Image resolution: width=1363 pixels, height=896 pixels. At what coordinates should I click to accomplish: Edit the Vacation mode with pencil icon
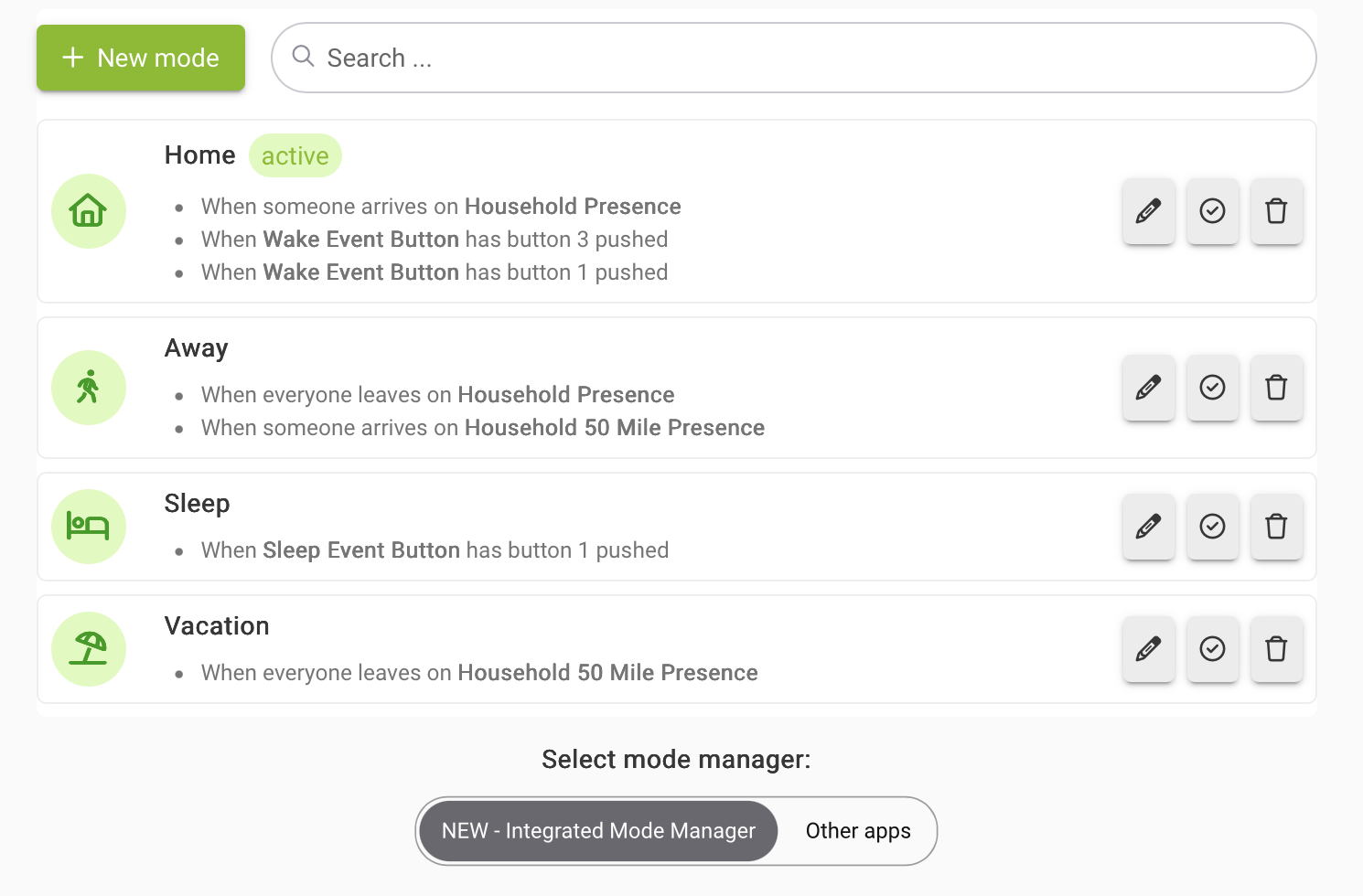click(x=1148, y=649)
